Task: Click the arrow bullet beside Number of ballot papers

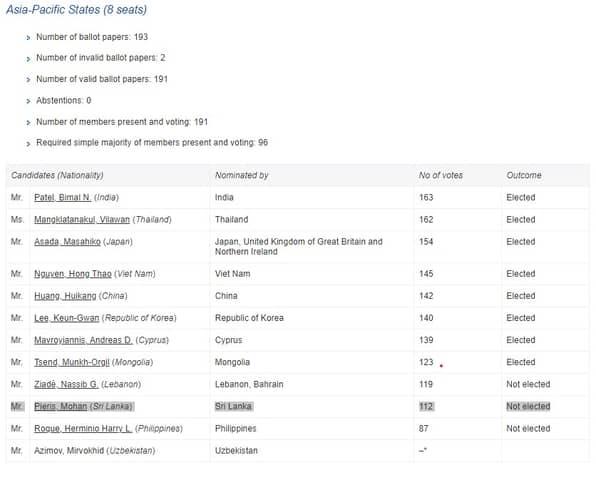Action: pyautogui.click(x=28, y=38)
